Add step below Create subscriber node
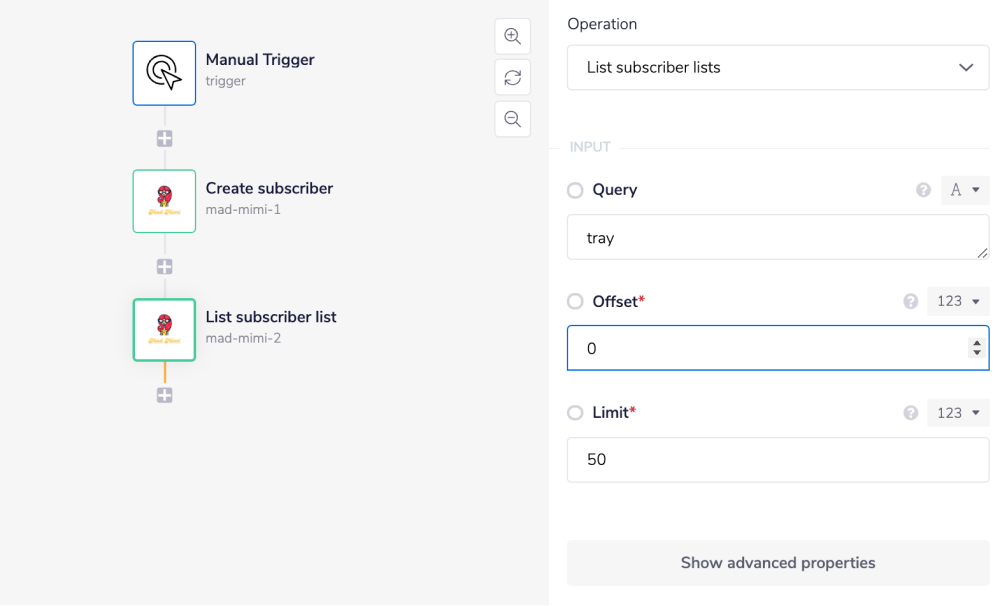 tap(165, 267)
